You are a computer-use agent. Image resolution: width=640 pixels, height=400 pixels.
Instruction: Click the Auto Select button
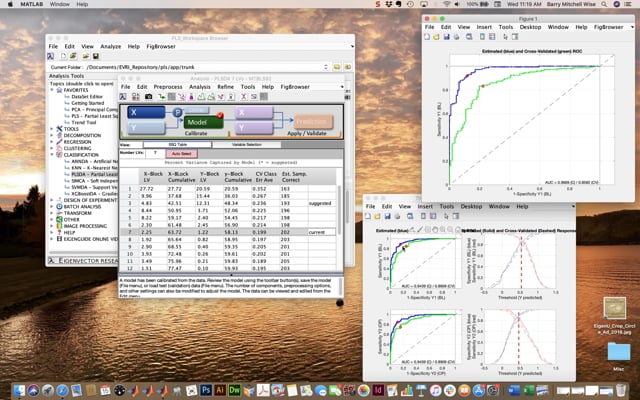pyautogui.click(x=182, y=153)
